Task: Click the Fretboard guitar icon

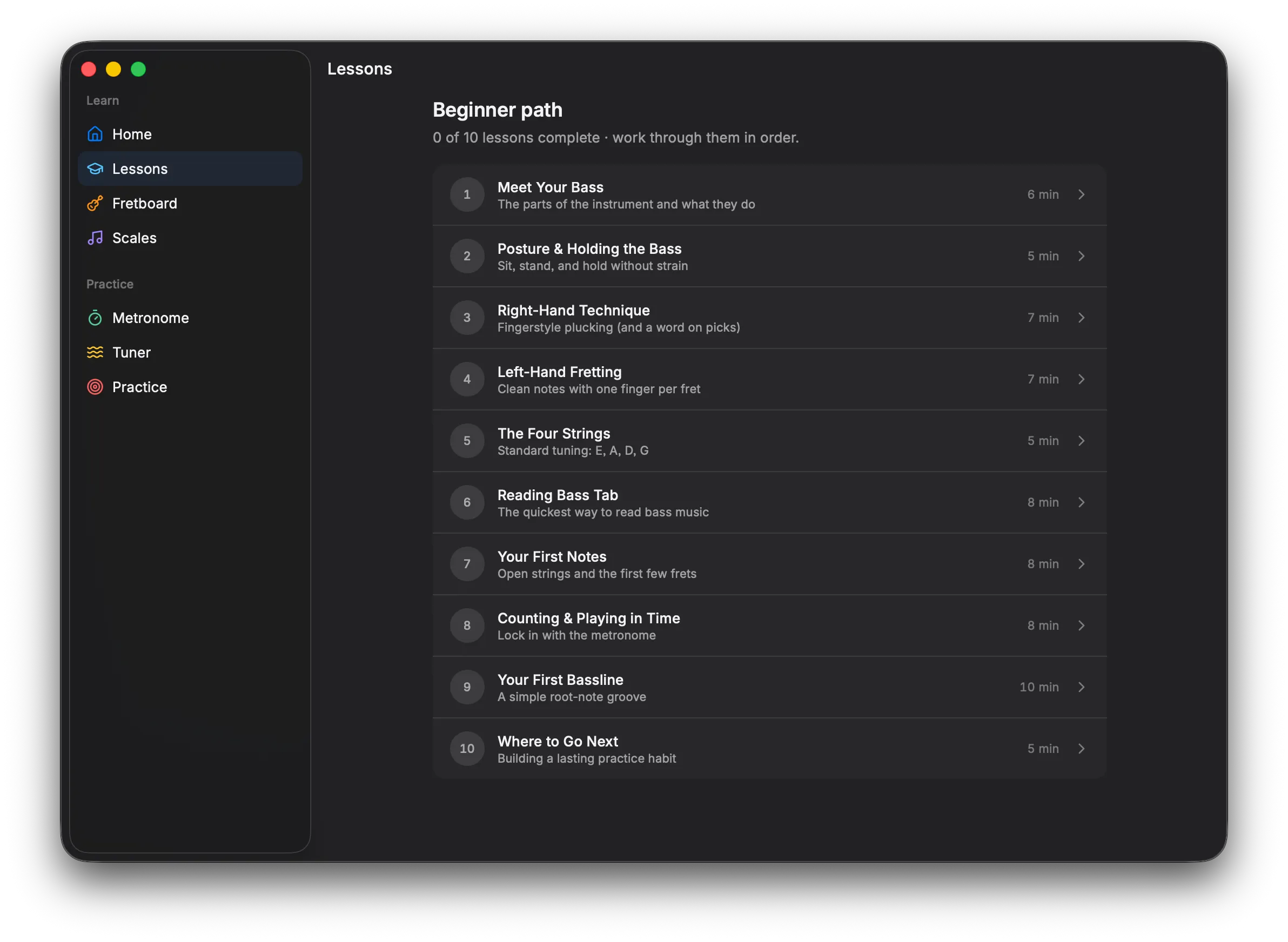Action: point(95,204)
